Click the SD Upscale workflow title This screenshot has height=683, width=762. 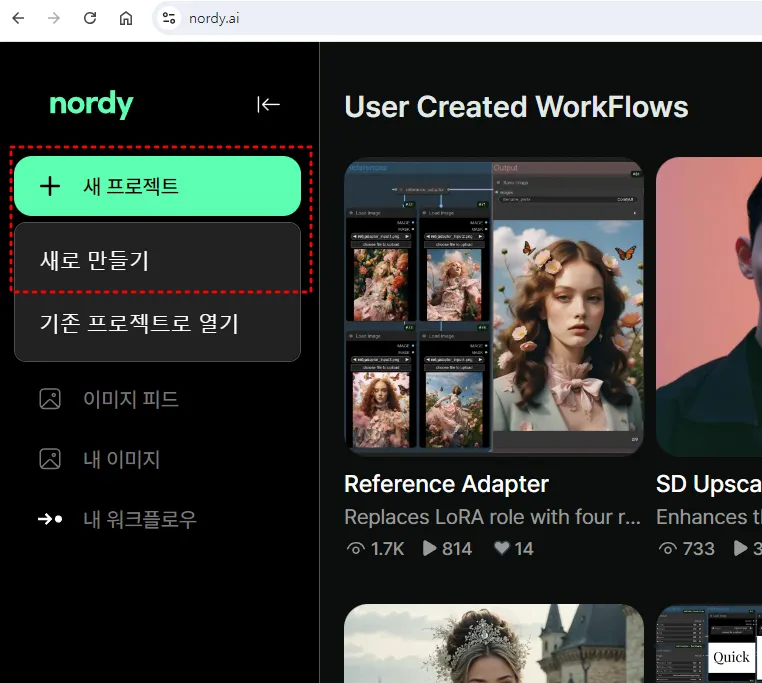(x=709, y=484)
